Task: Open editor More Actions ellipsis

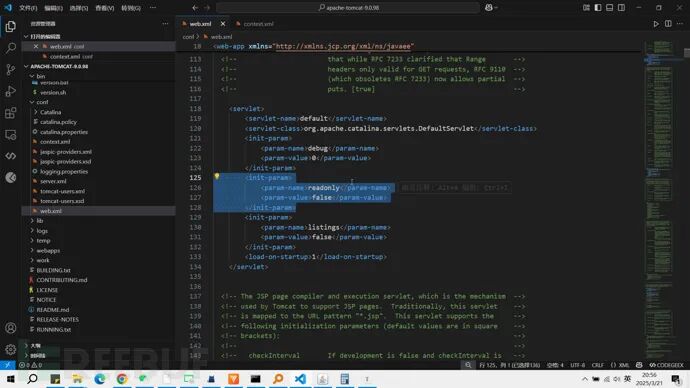Action: coord(680,24)
